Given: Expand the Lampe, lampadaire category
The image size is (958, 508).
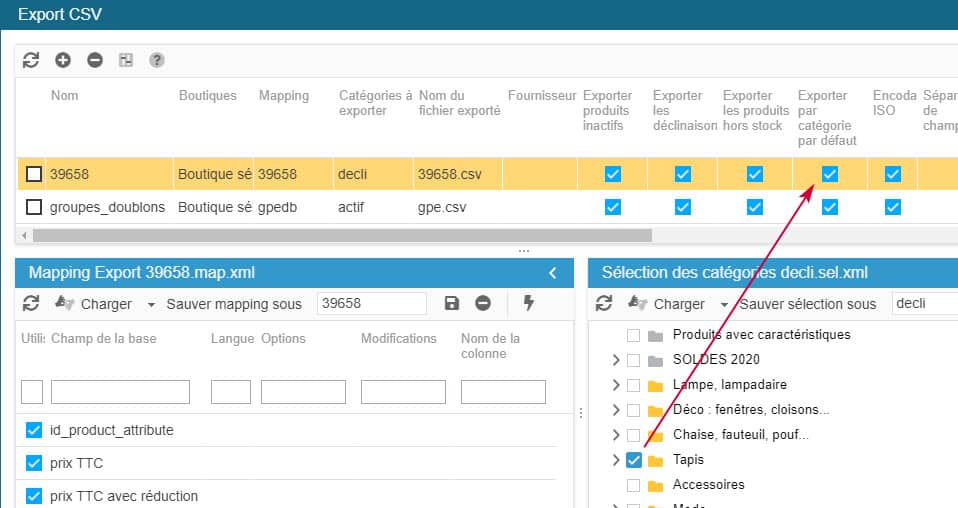Looking at the screenshot, I should pyautogui.click(x=616, y=385).
